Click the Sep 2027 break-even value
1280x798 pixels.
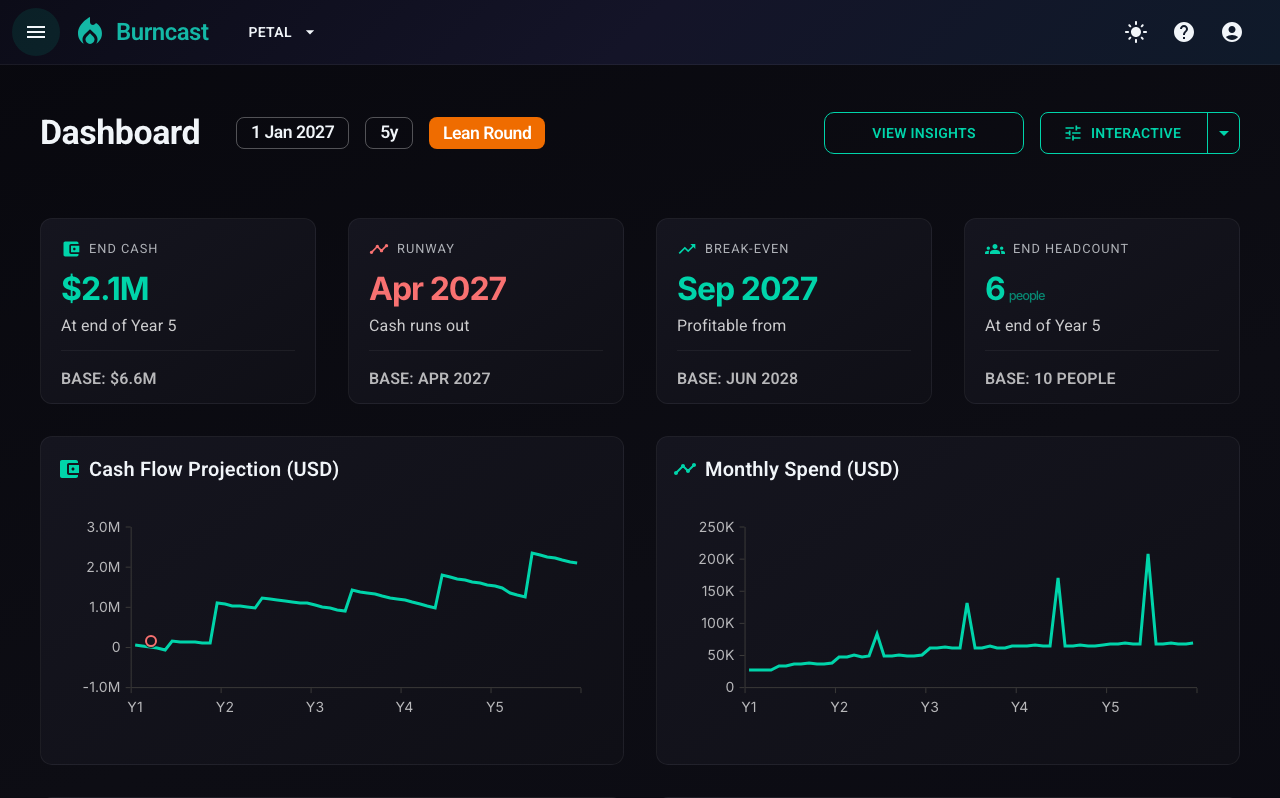tap(747, 288)
